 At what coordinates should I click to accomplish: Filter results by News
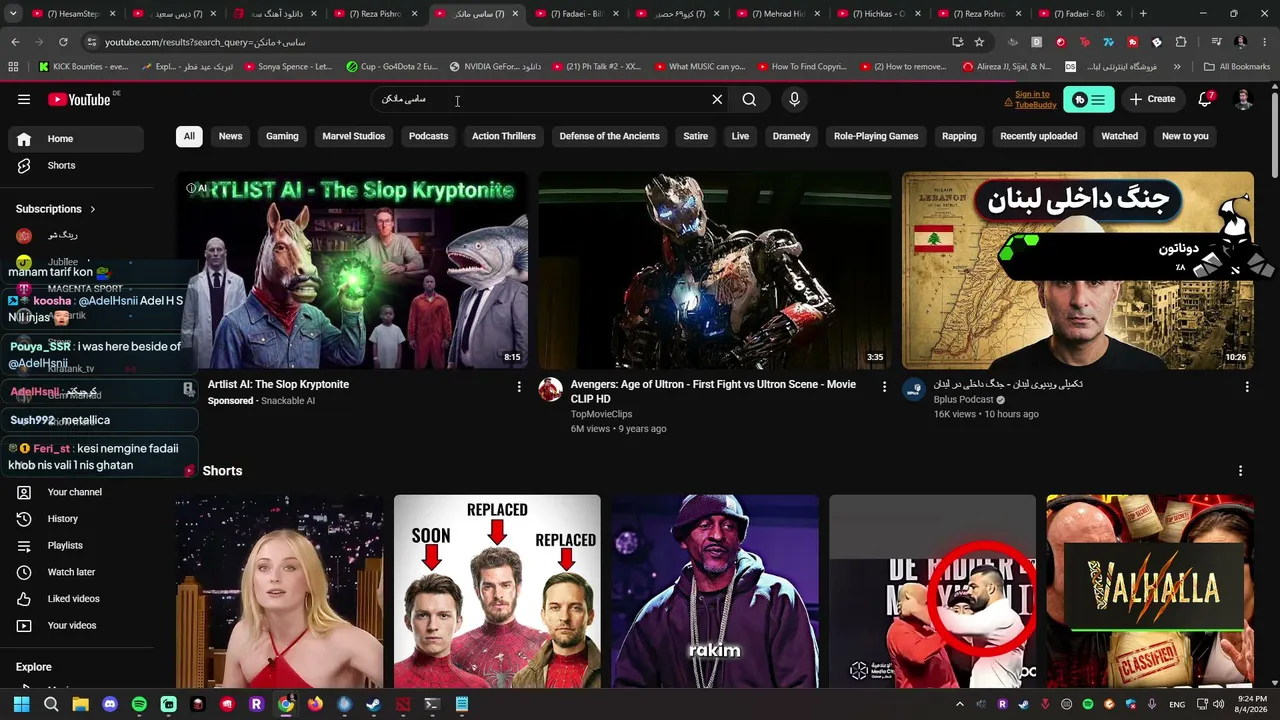point(230,136)
